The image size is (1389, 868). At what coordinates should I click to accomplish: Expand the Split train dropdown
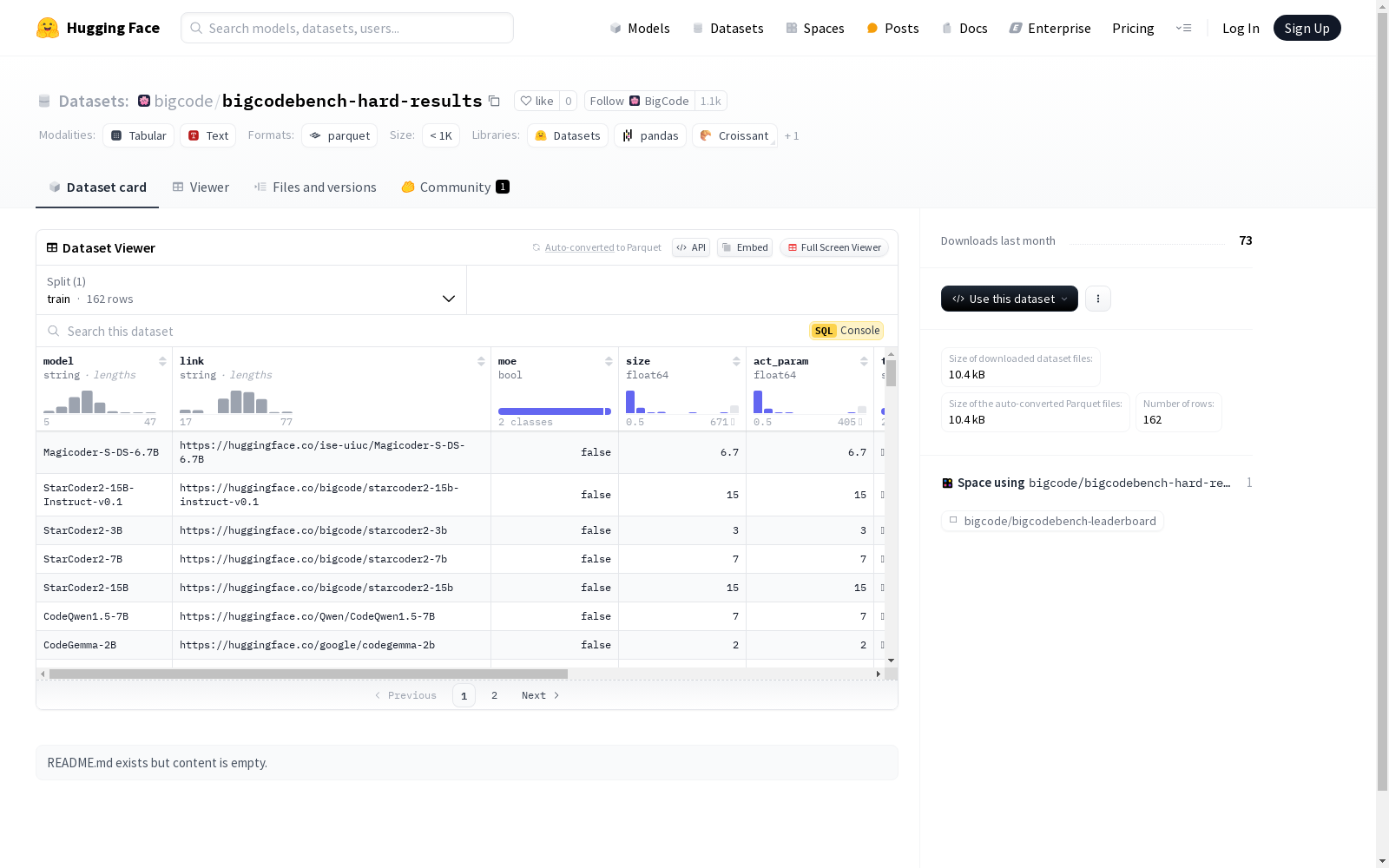click(252, 290)
